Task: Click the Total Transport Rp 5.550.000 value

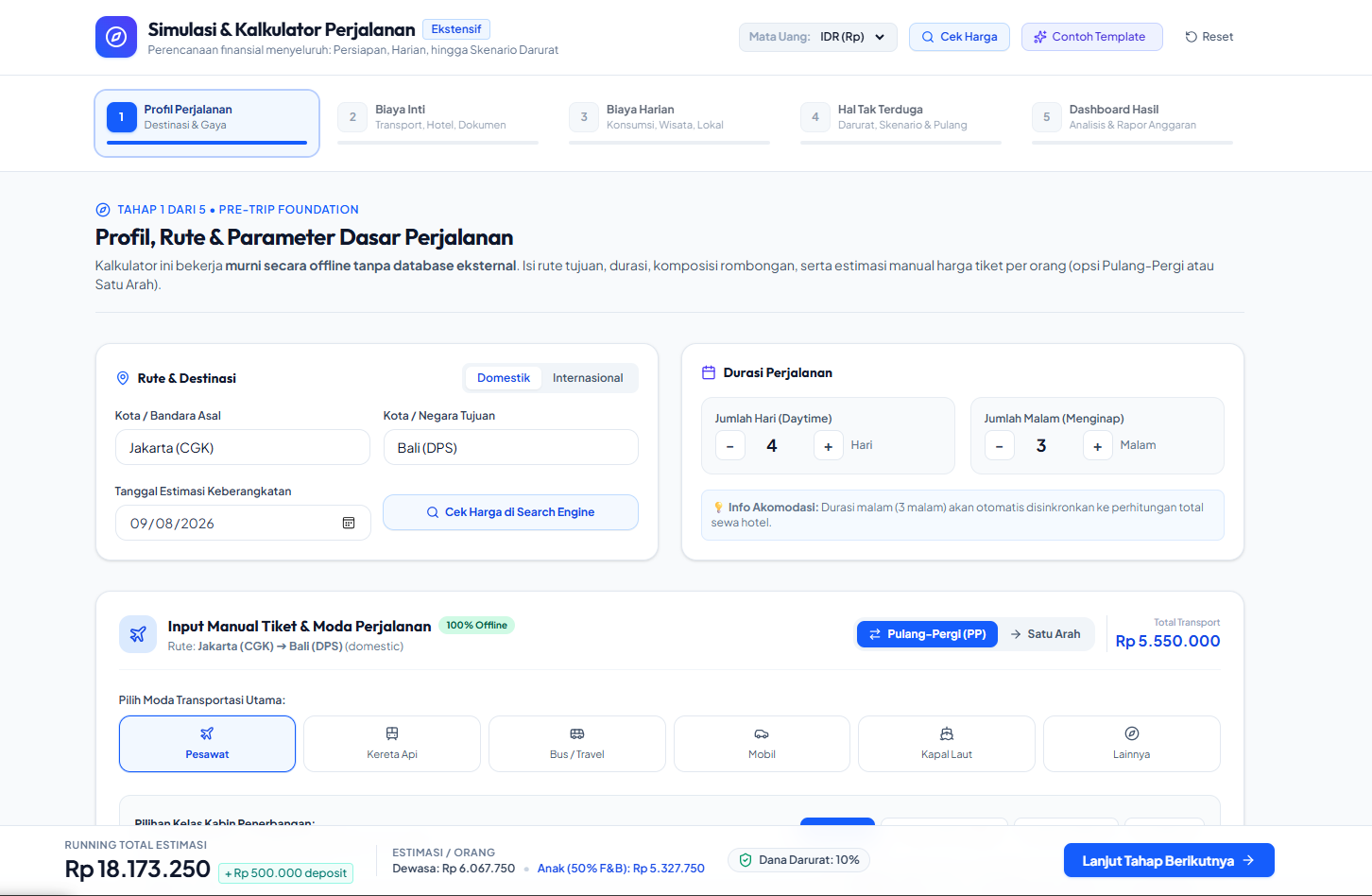Action: [x=1168, y=641]
